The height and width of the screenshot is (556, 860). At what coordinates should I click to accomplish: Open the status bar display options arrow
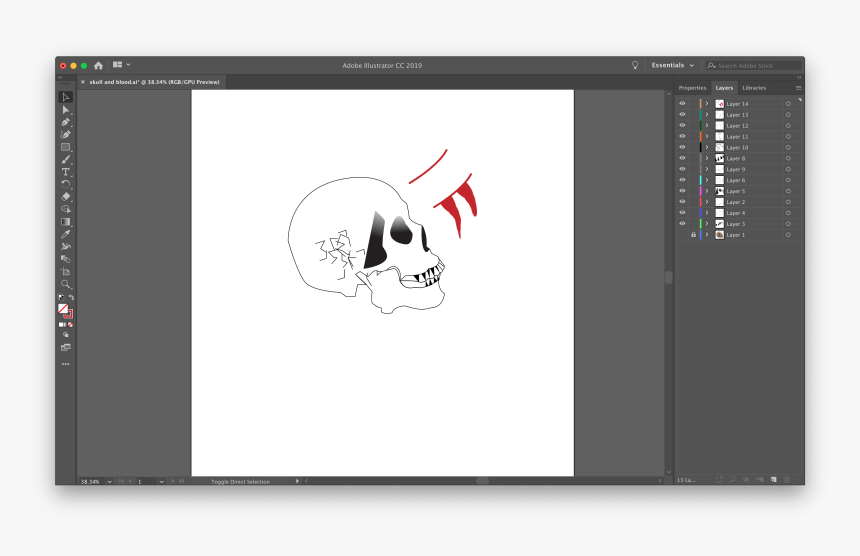(x=297, y=481)
